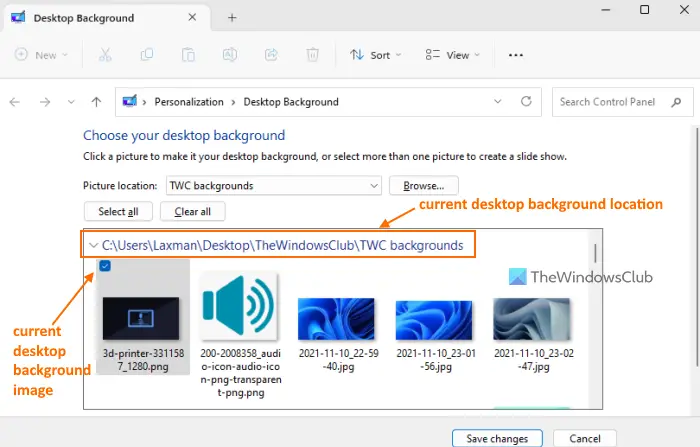Select the 3d-printer thumbnail image
This screenshot has width=700, height=447.
141,318
